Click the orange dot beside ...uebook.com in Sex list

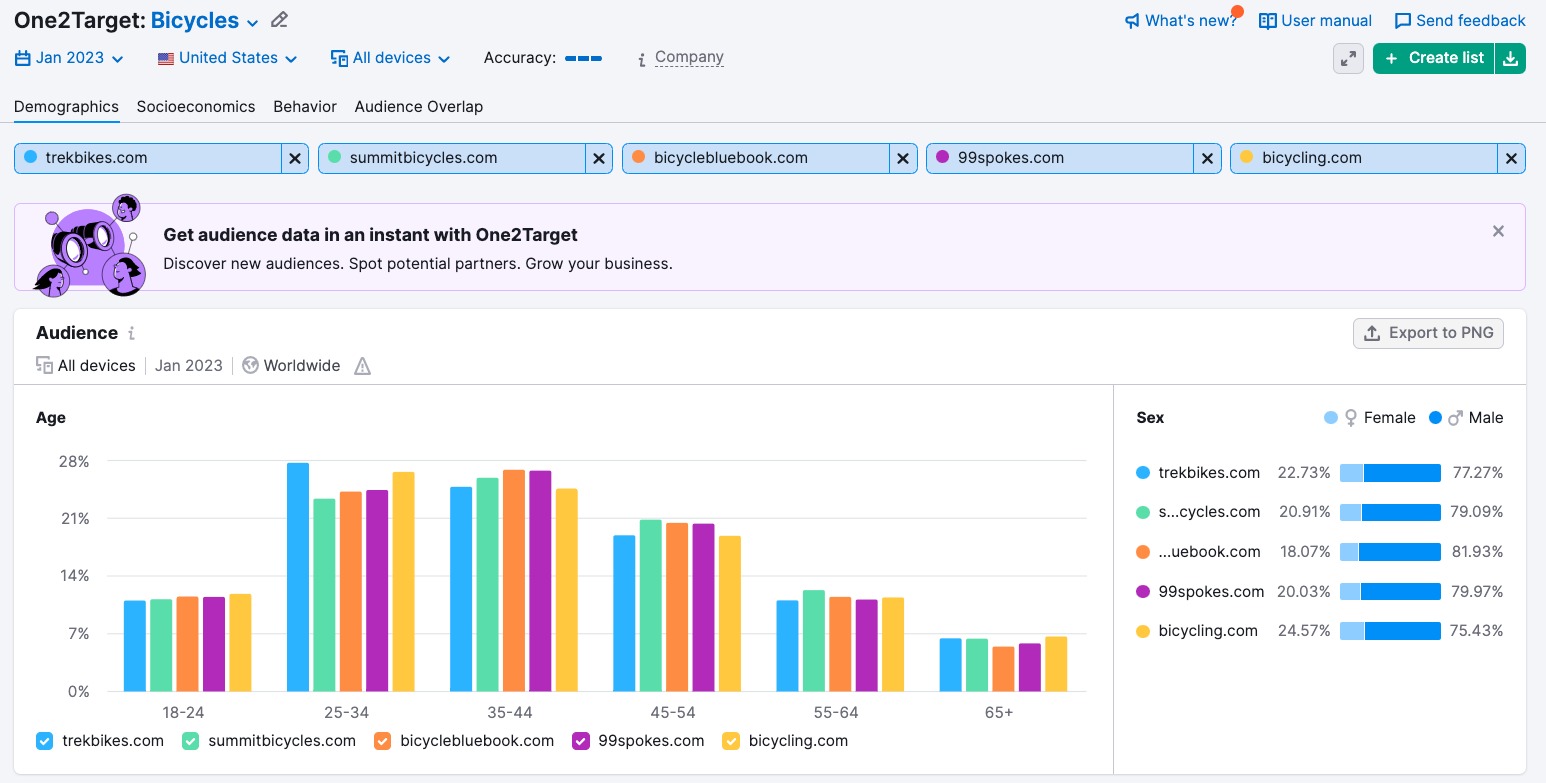(x=1144, y=552)
